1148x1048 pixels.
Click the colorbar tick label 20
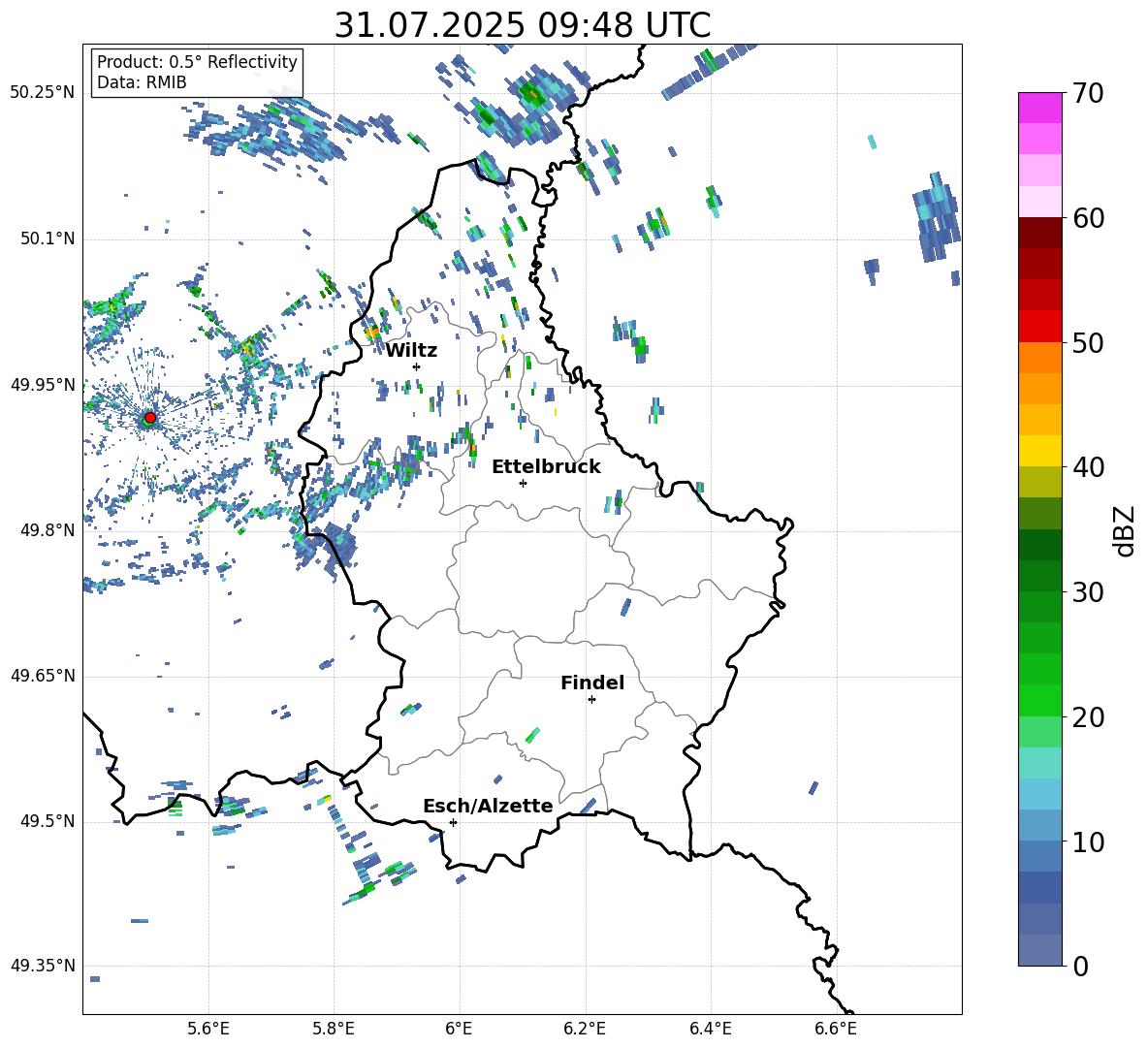(1087, 717)
